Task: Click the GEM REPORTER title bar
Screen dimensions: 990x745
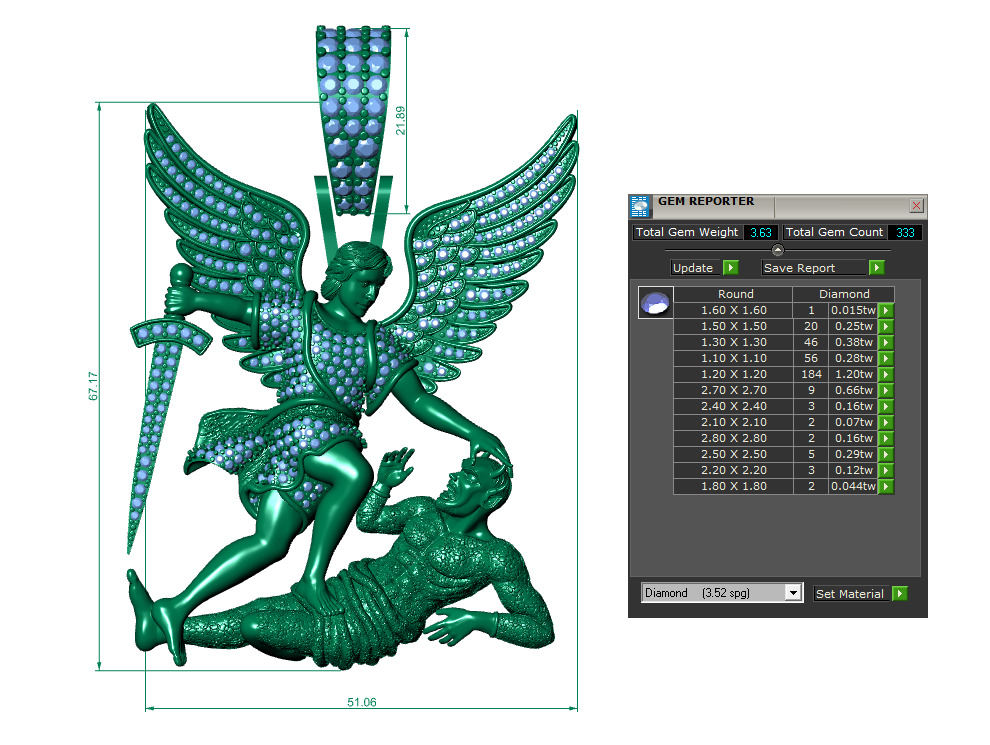Action: pyautogui.click(x=778, y=206)
